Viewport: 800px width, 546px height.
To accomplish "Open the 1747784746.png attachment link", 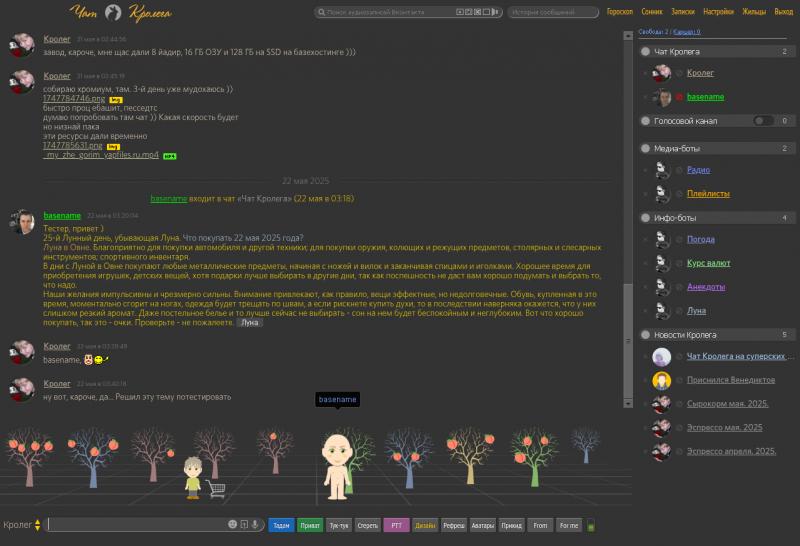I will 73,99.
